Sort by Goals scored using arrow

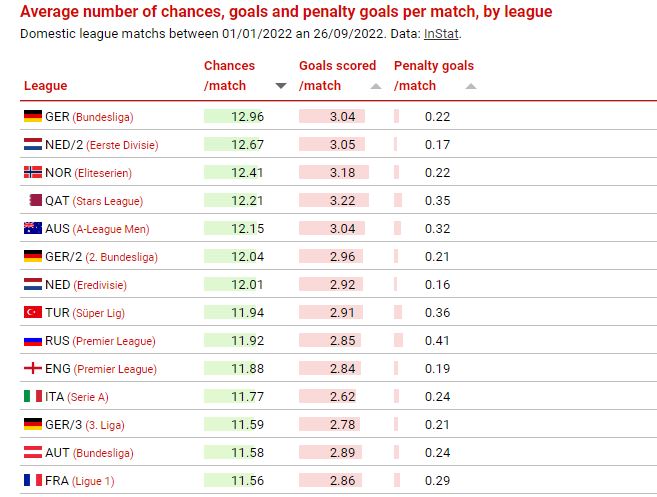point(376,86)
